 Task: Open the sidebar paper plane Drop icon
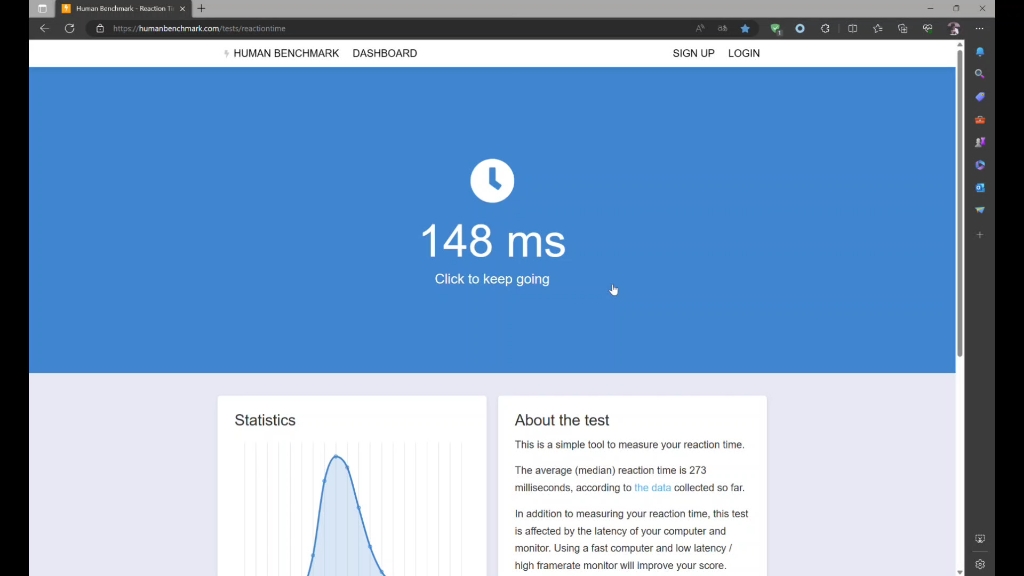[980, 210]
